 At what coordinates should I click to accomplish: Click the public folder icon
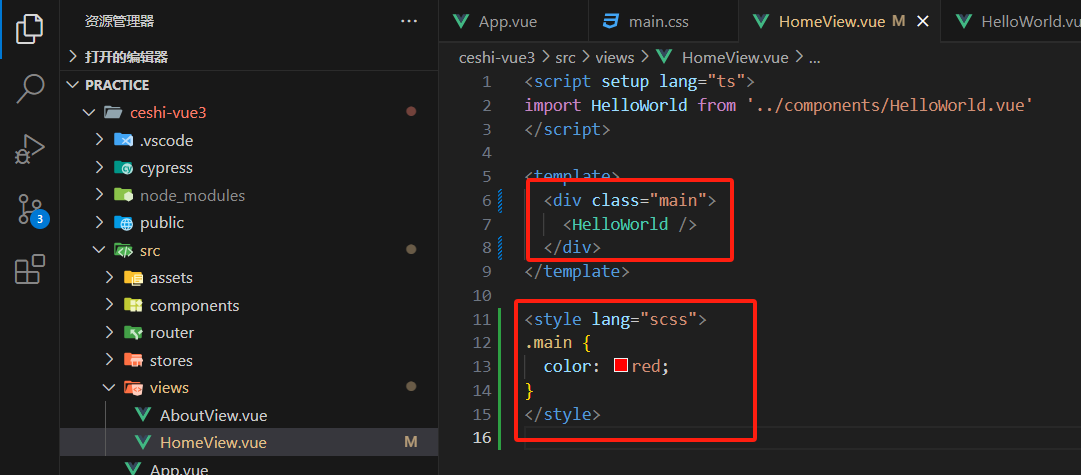[x=123, y=223]
